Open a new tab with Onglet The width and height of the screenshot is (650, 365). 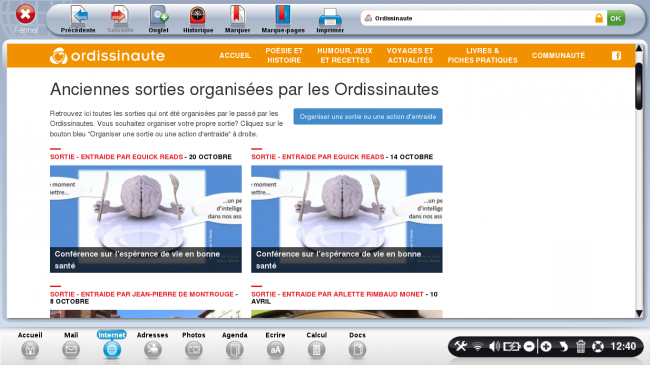158,19
